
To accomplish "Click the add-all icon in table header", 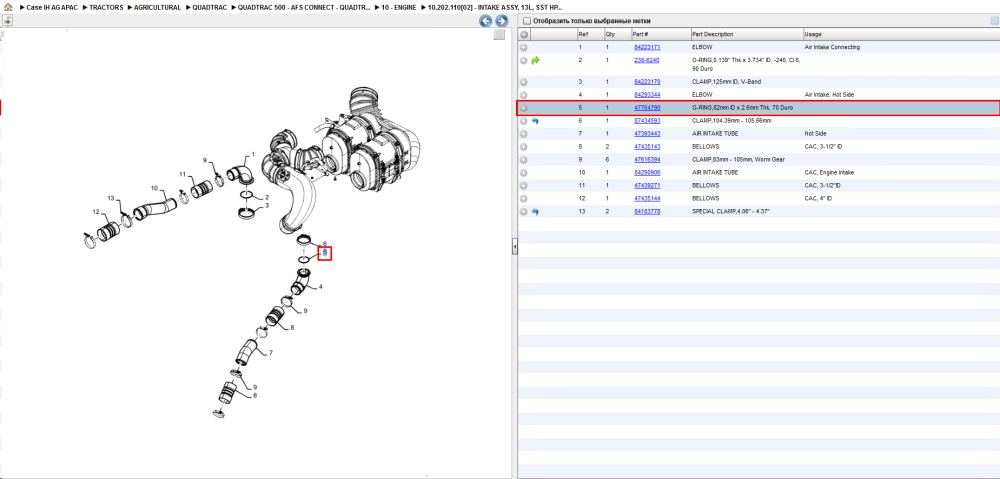I will click(x=524, y=34).
